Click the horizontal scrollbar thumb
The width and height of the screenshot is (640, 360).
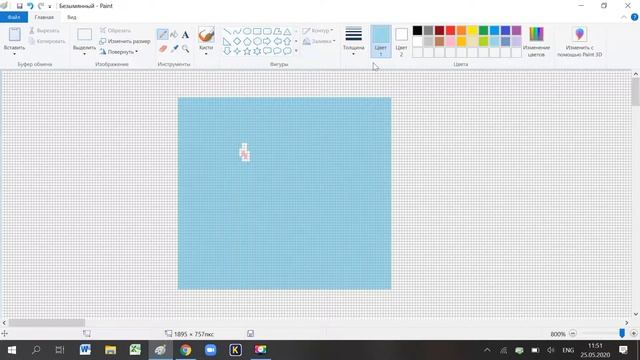pyautogui.click(x=47, y=323)
